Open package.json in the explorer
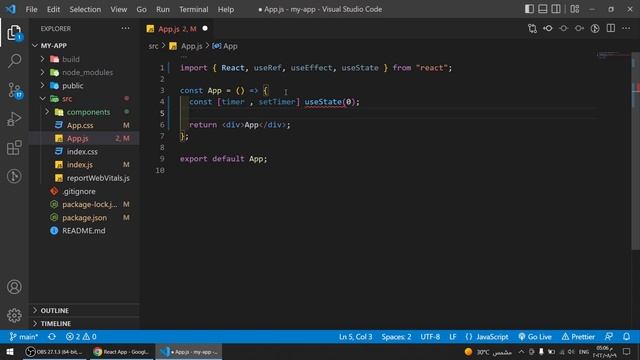640x360 pixels. click(84, 218)
